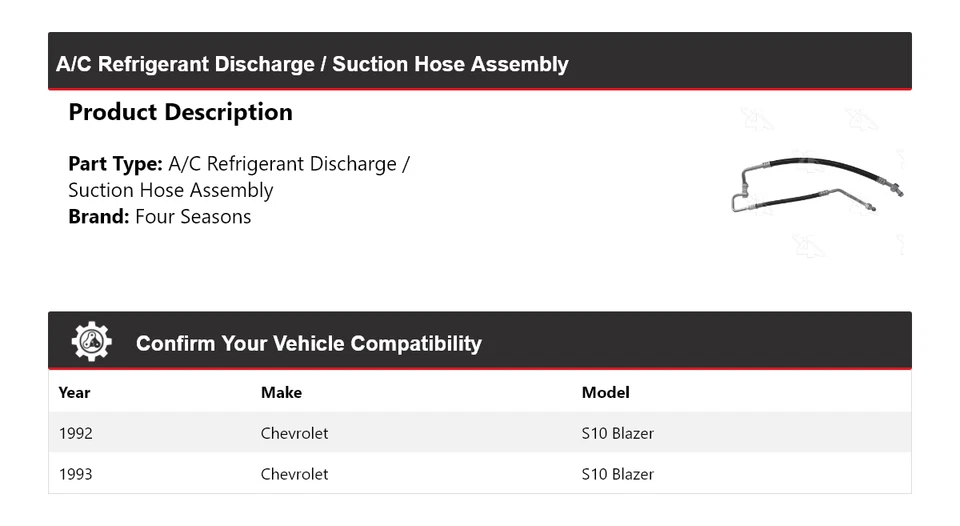Viewport: 960px width, 526px height.
Task: Click the 'Confirm Your Vehicle Compatibility' heading
Action: click(x=308, y=343)
